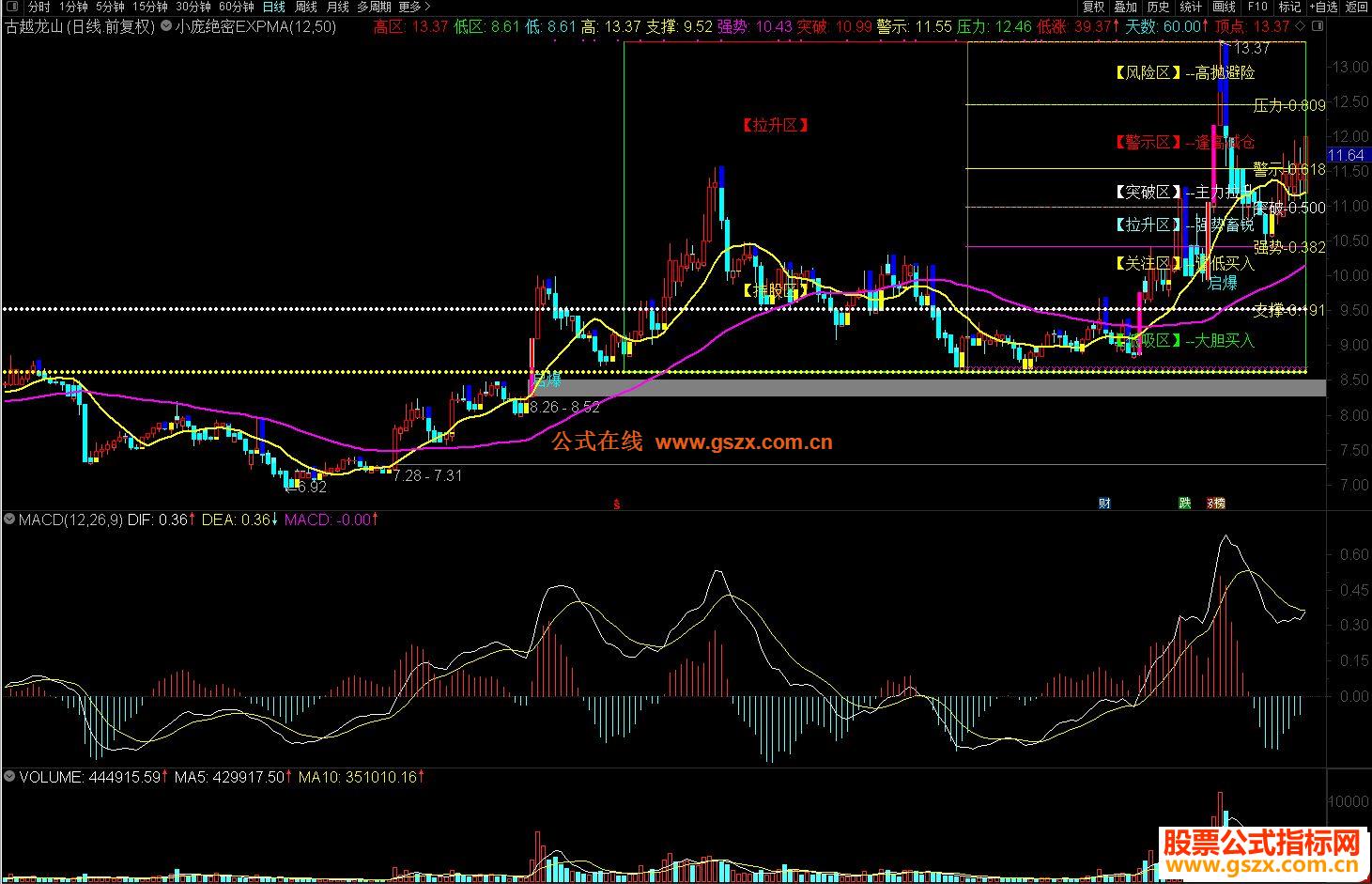Select the 15分钟 period tab
The height and width of the screenshot is (884, 1372).
click(x=150, y=7)
